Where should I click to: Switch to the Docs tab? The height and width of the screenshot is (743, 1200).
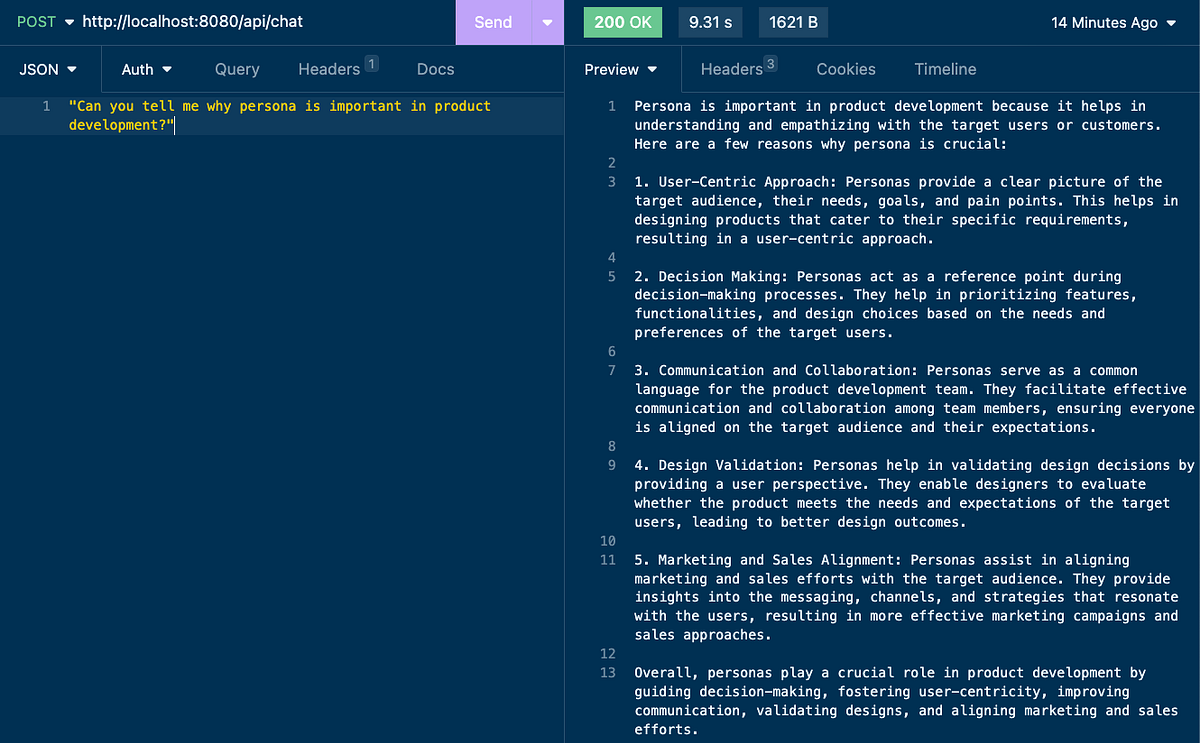point(435,69)
